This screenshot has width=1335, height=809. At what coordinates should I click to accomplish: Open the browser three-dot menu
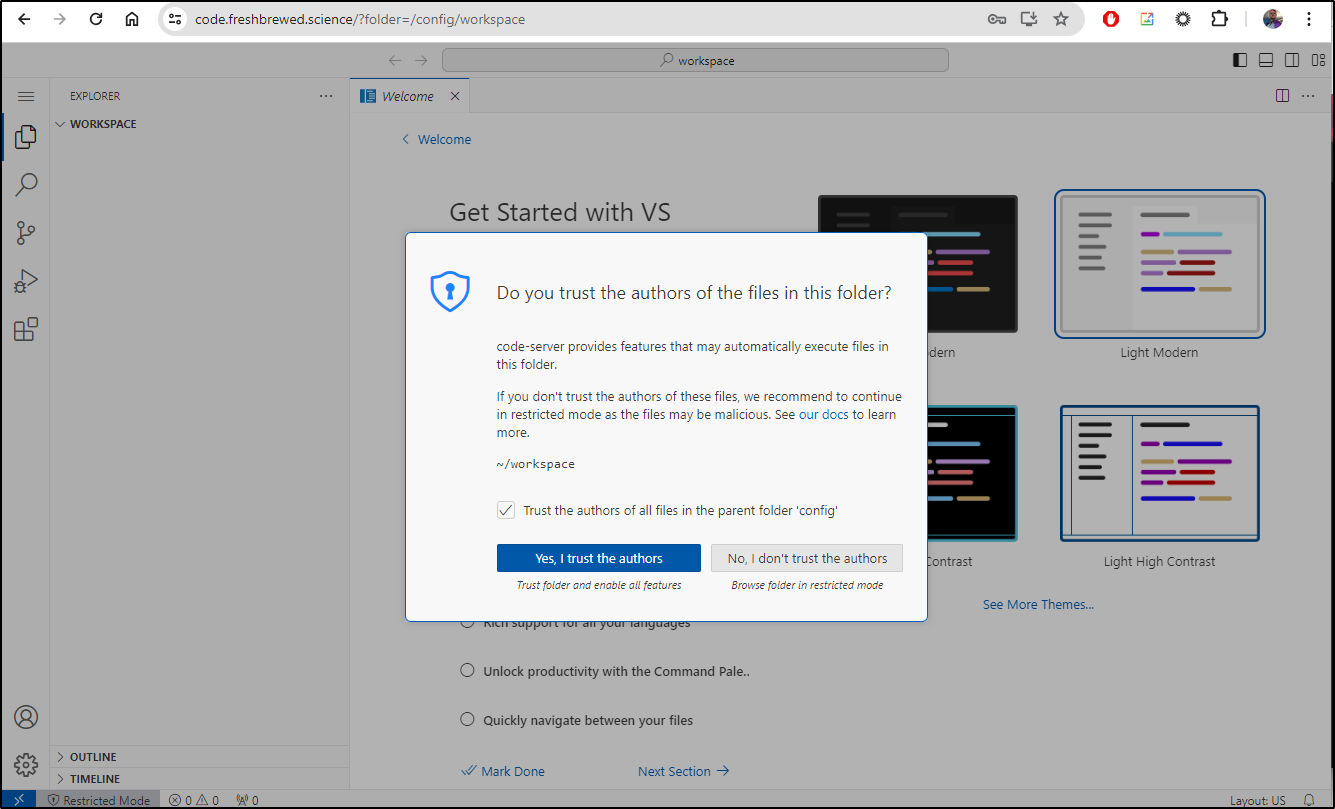pyautogui.click(x=1309, y=19)
